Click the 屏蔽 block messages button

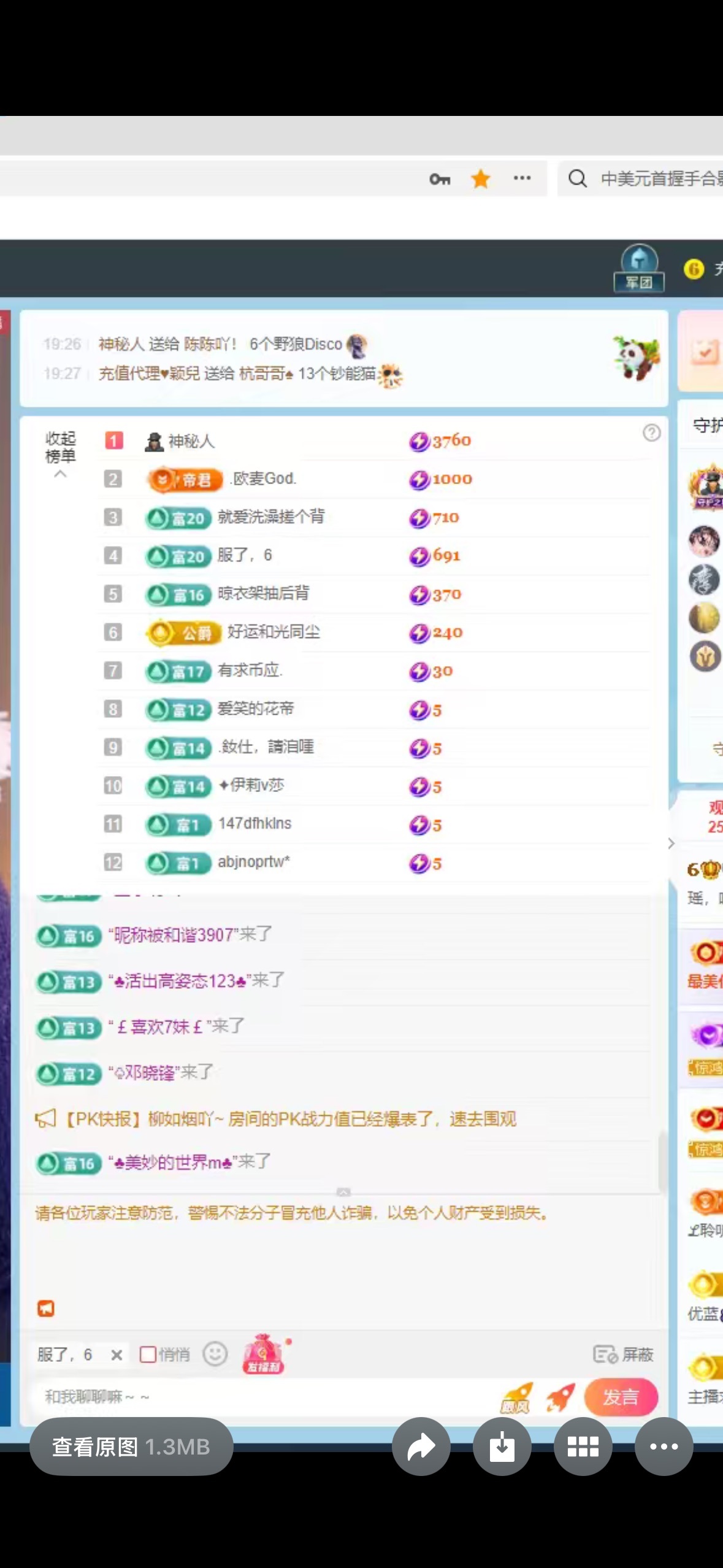coord(623,1354)
